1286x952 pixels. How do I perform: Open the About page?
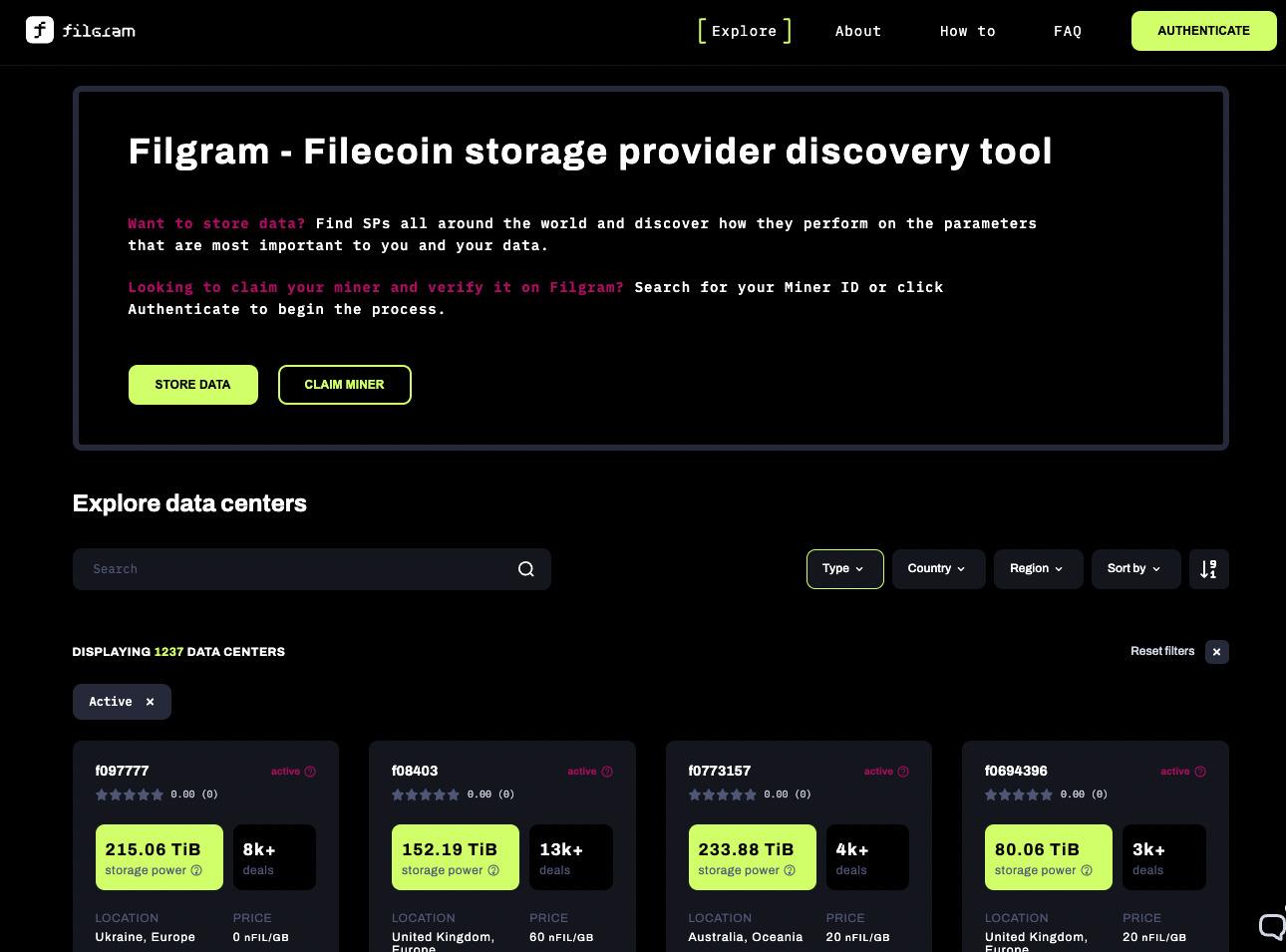(x=858, y=31)
